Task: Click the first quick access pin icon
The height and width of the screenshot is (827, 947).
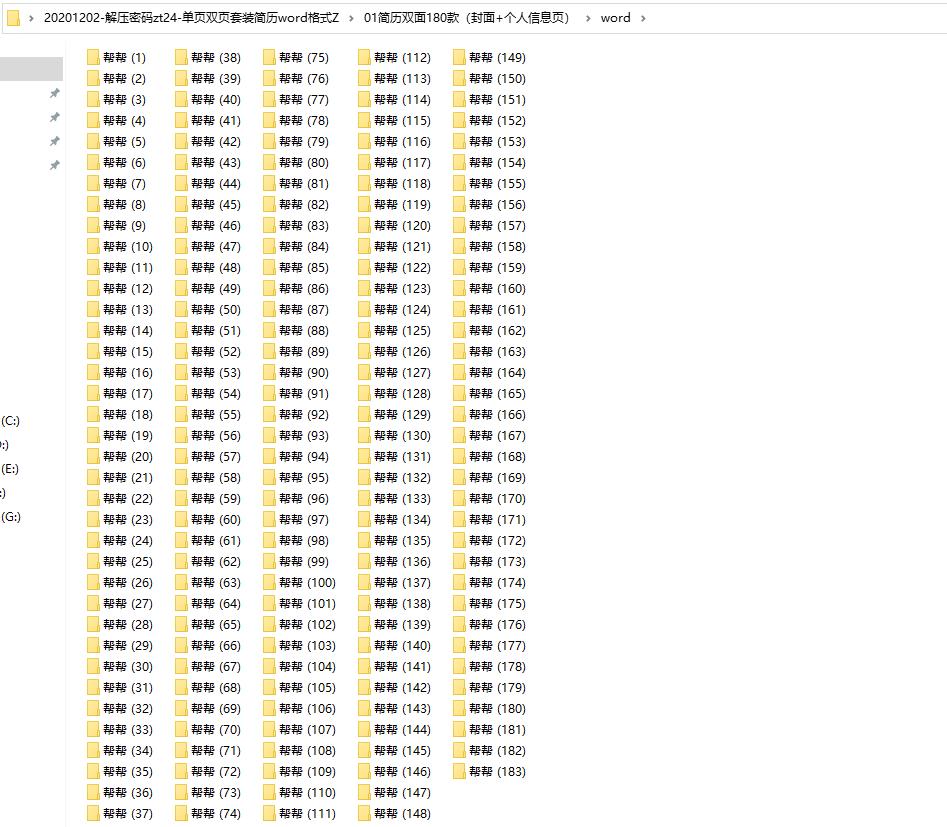Action: coord(54,93)
